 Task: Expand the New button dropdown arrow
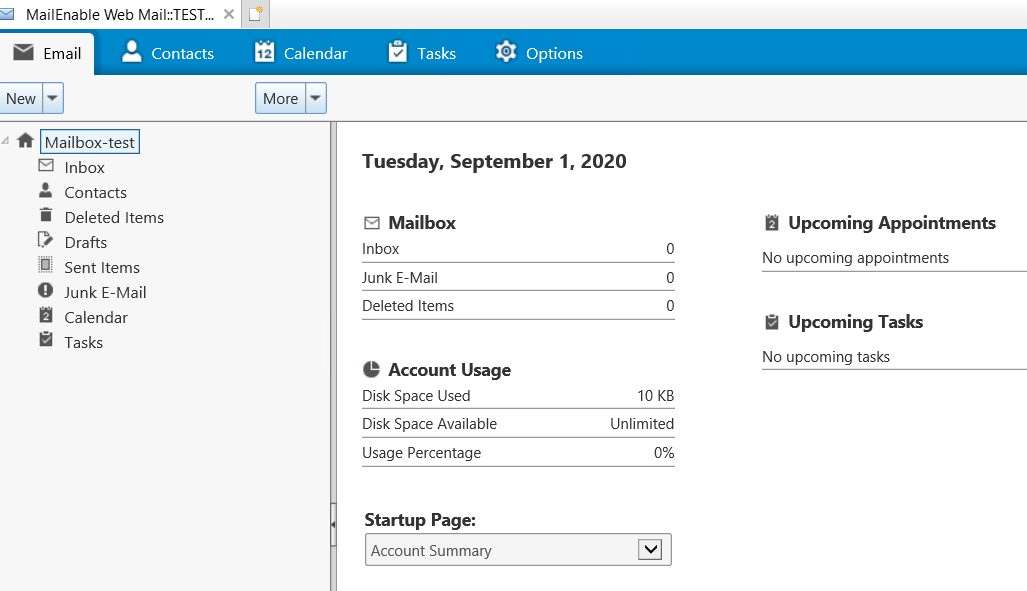53,98
